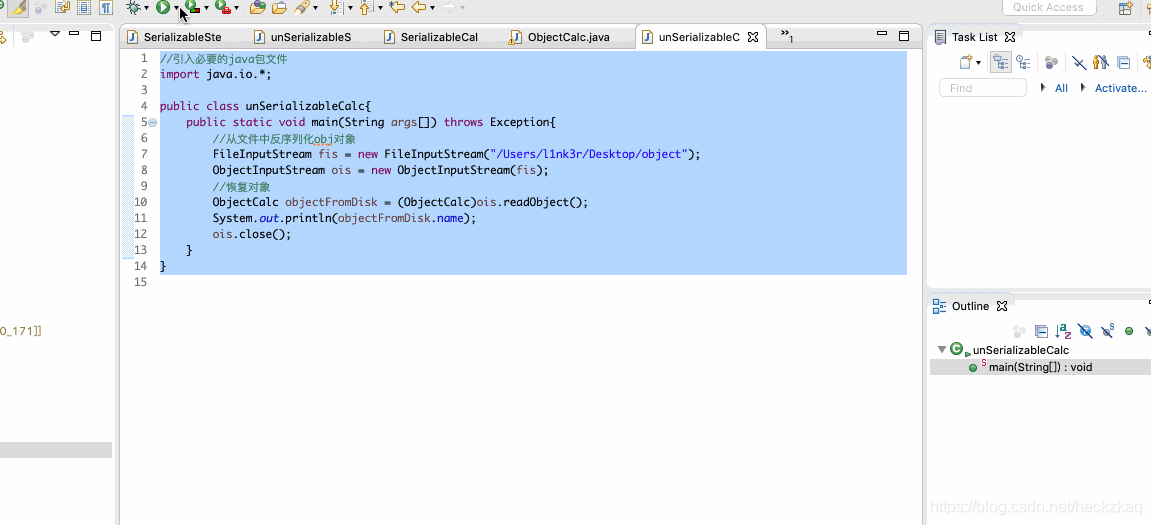Viewport: 1151px width, 525px height.
Task: Open the Search dropdown arrow
Action: (x=316, y=8)
